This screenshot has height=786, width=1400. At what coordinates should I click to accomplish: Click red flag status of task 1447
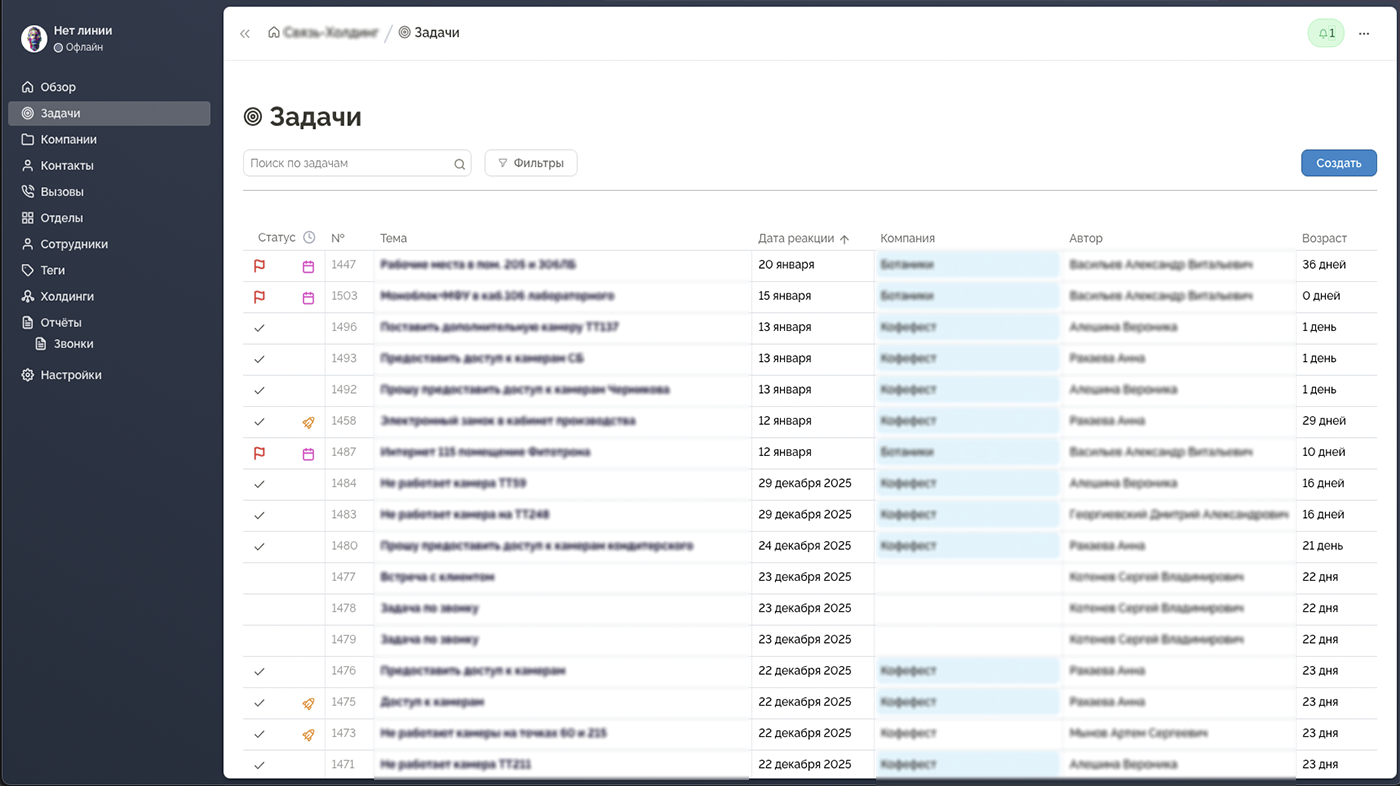259,265
